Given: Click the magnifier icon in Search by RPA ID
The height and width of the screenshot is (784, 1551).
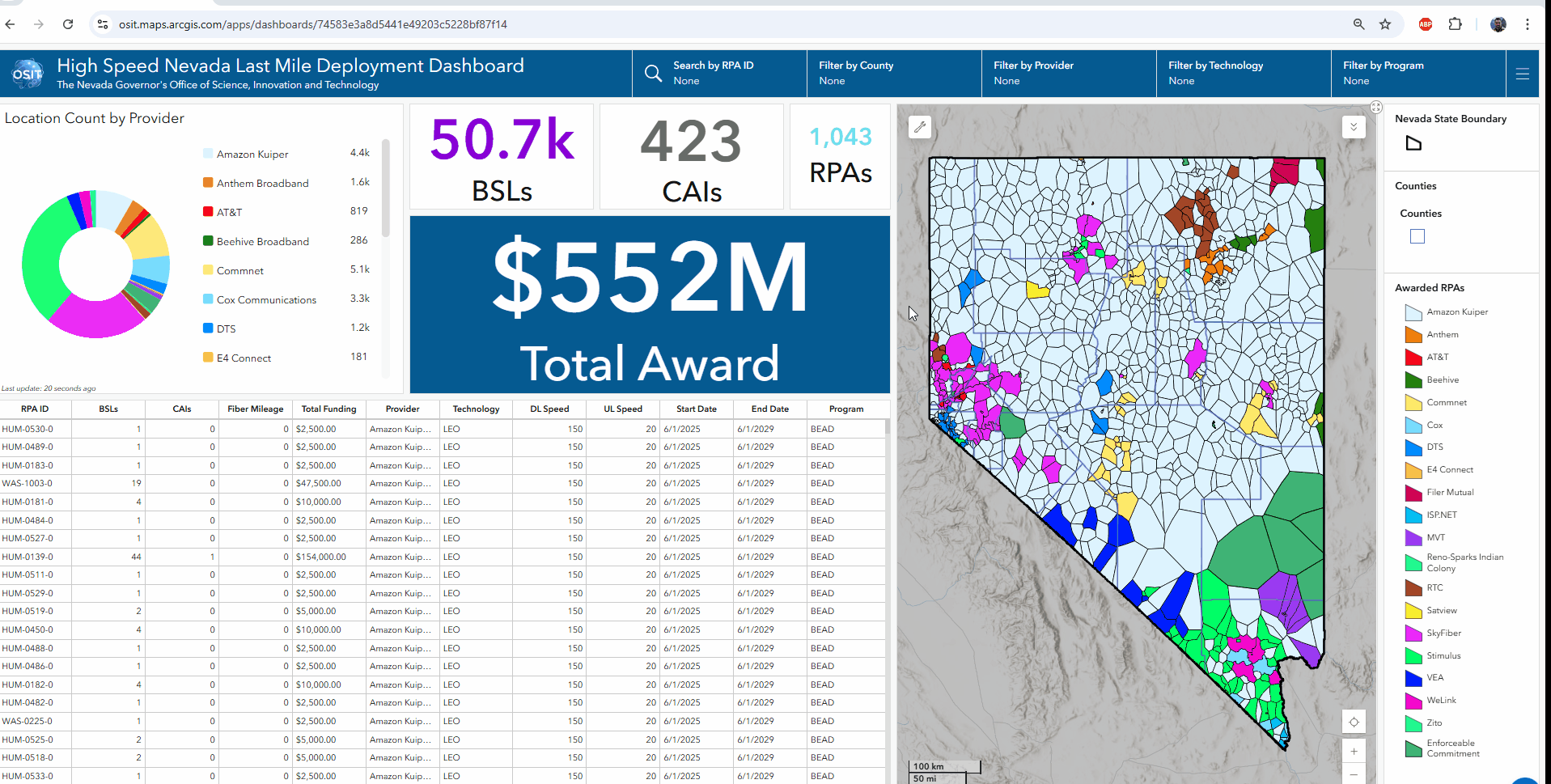Looking at the screenshot, I should [x=653, y=73].
